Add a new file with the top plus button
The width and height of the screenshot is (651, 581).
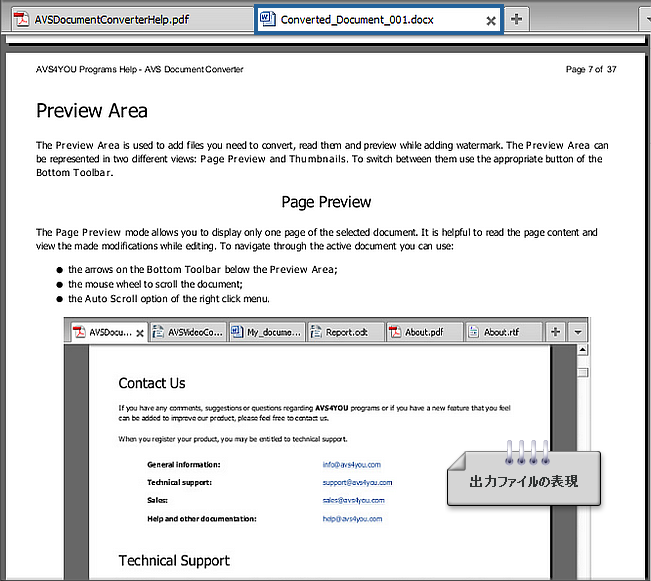[x=516, y=19]
